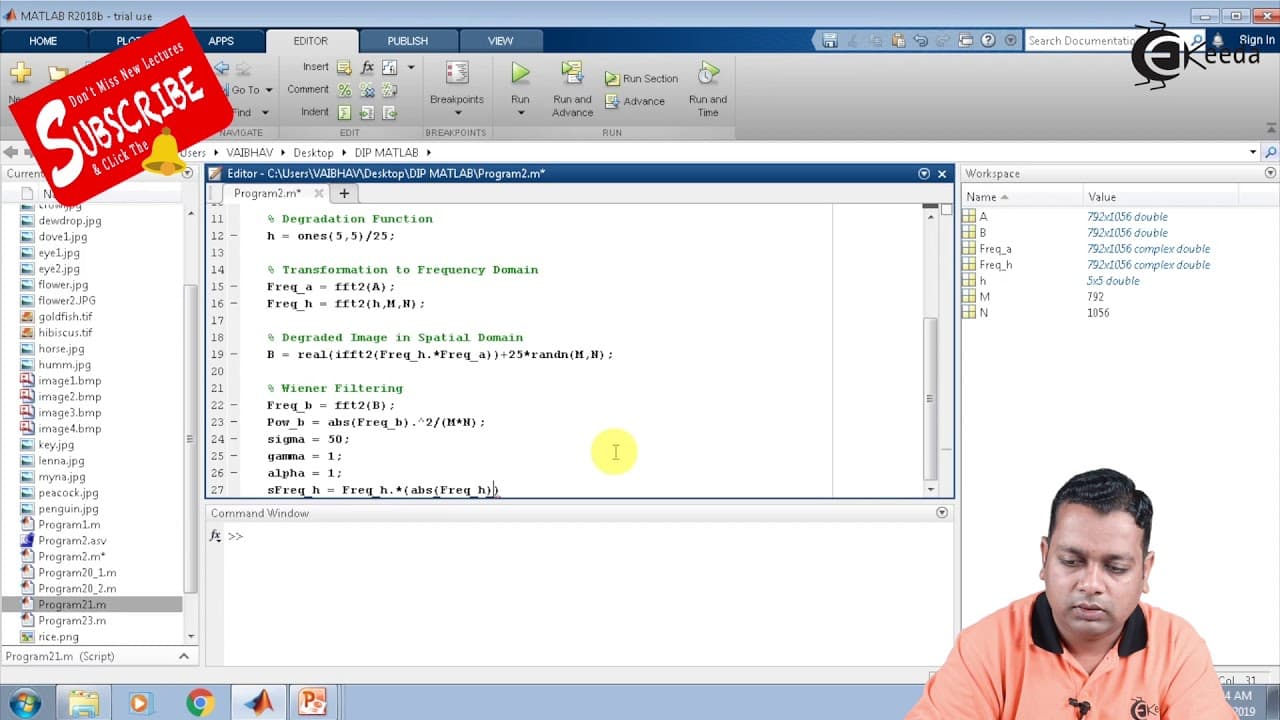Click the Decrease Indent icon

[x=389, y=113]
